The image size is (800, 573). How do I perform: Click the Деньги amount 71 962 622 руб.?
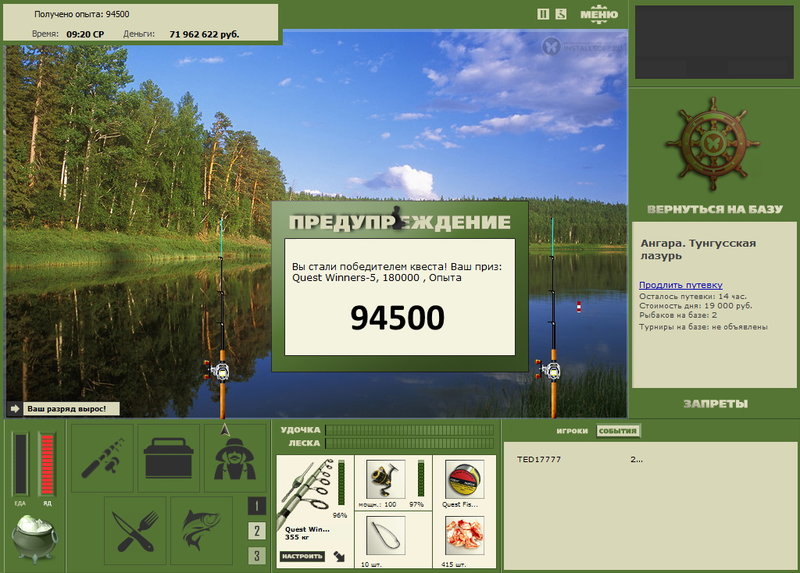point(204,34)
